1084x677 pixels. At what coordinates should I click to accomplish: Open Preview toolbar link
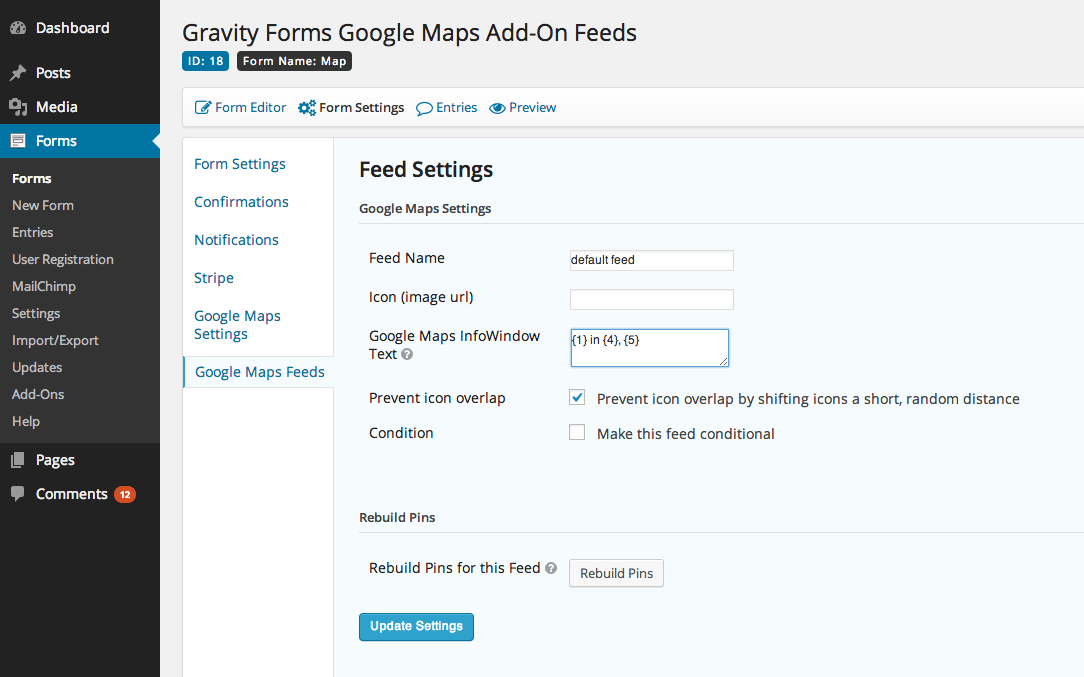point(523,108)
